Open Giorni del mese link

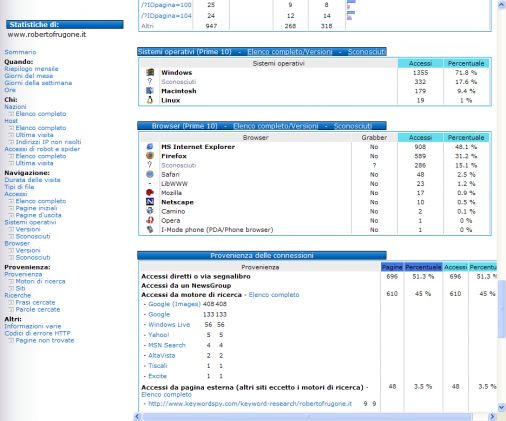(x=29, y=76)
